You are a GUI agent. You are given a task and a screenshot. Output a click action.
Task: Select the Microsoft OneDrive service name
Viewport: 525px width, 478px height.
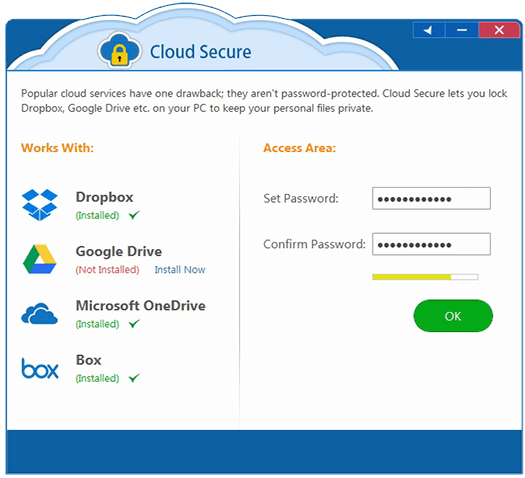(141, 305)
